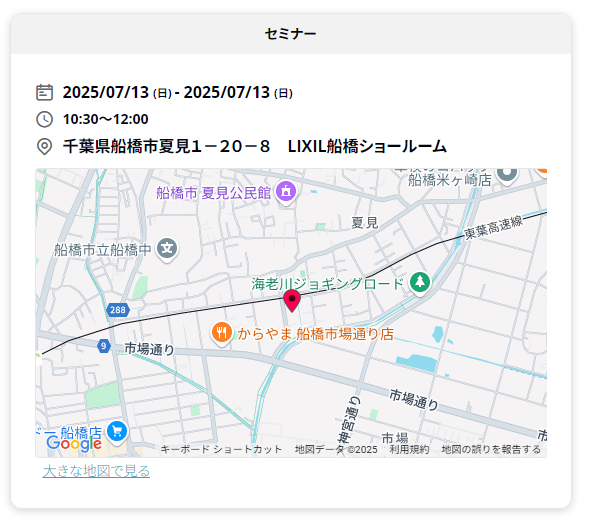Click the Google logo on map
This screenshot has height=522, width=590.
[x=74, y=443]
